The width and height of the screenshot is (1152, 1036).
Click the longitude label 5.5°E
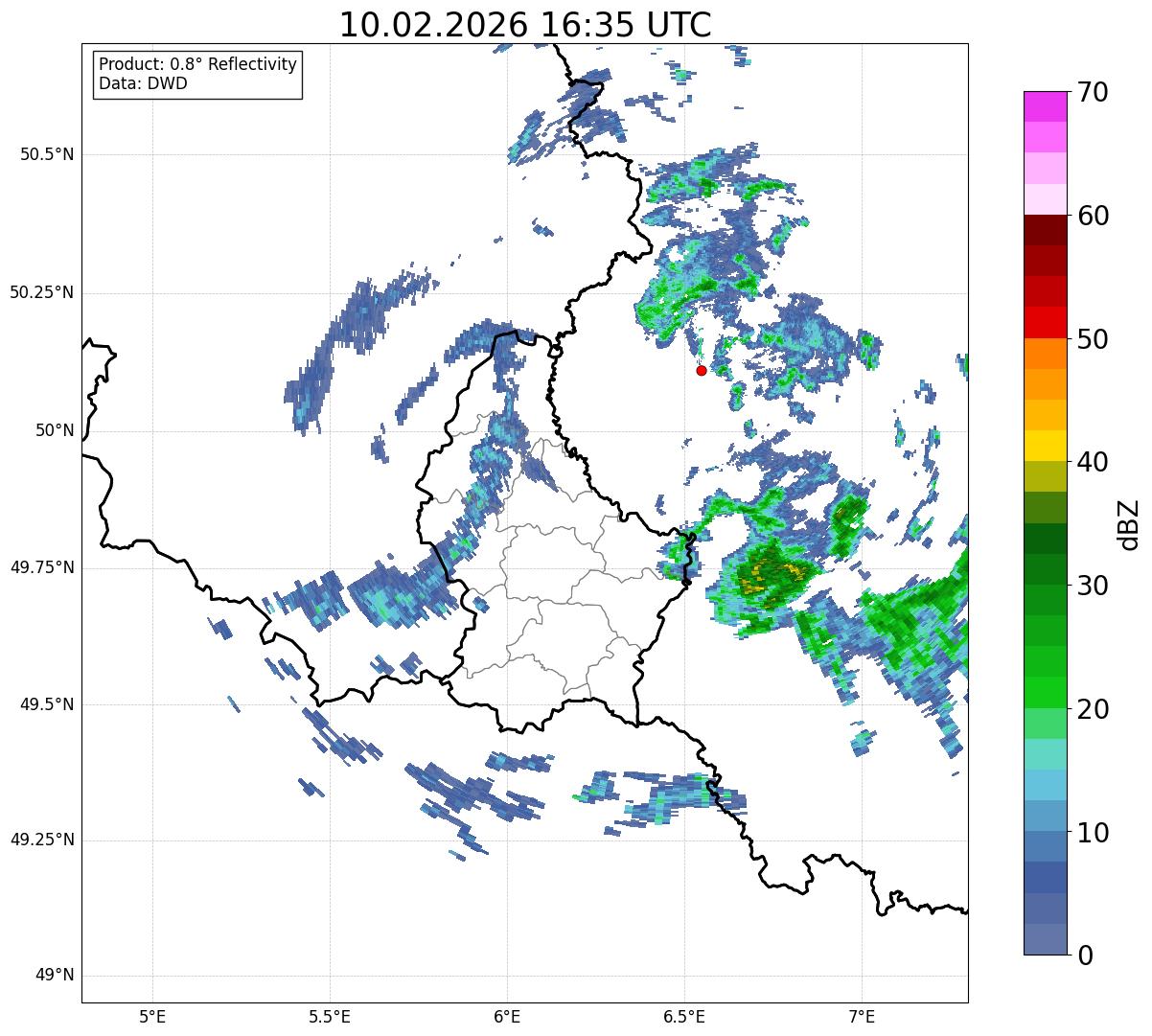point(330,1016)
